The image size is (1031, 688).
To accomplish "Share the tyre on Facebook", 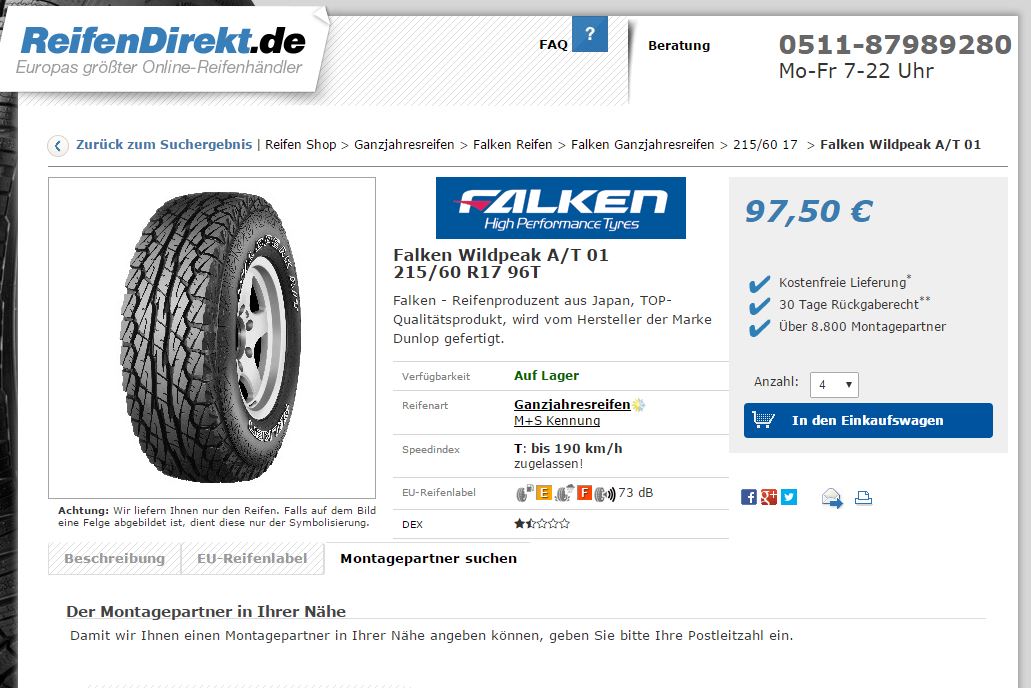I will coord(748,497).
